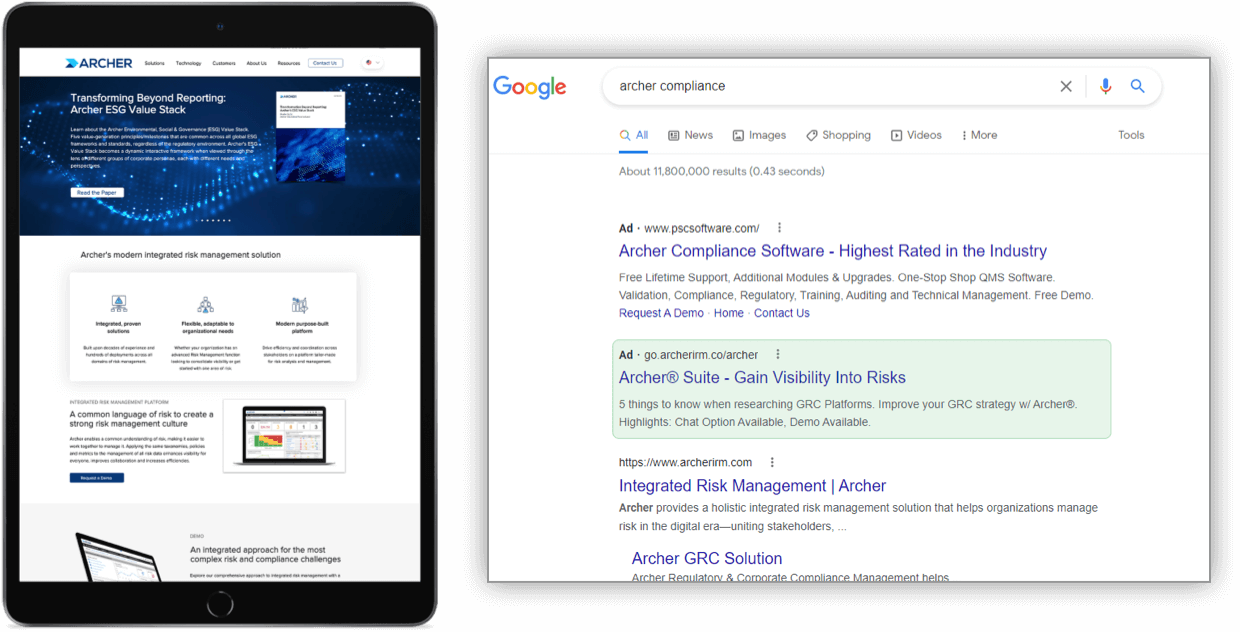Open Solutions menu on Archer site

pos(154,63)
